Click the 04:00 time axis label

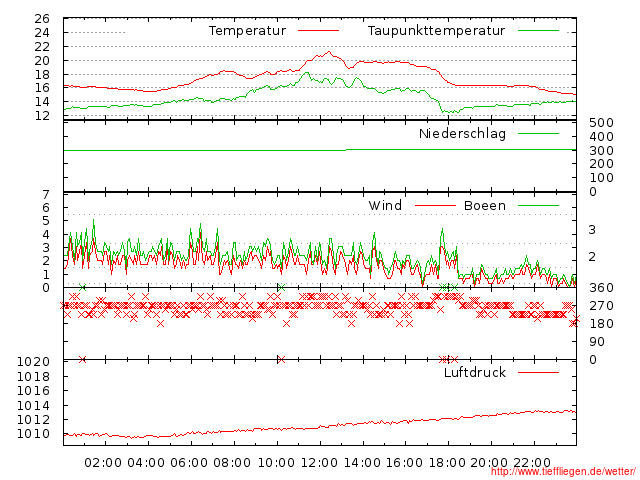(x=146, y=463)
